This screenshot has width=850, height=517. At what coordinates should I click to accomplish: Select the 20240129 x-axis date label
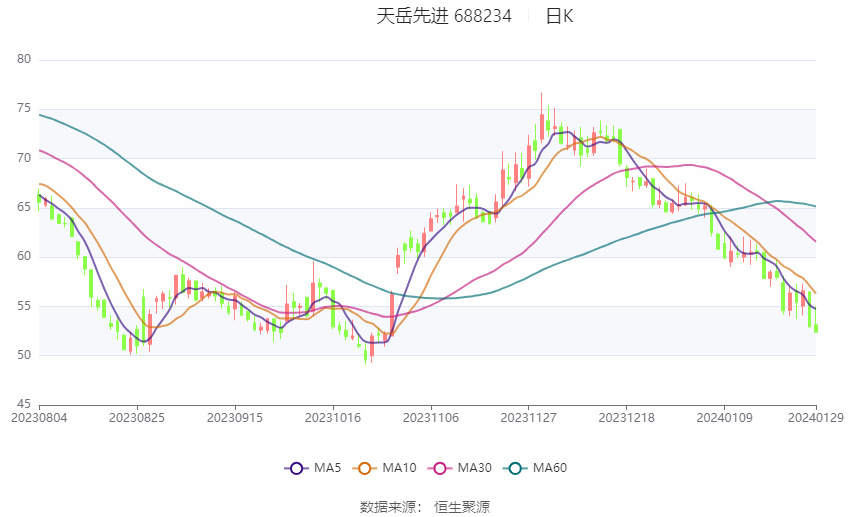816,418
